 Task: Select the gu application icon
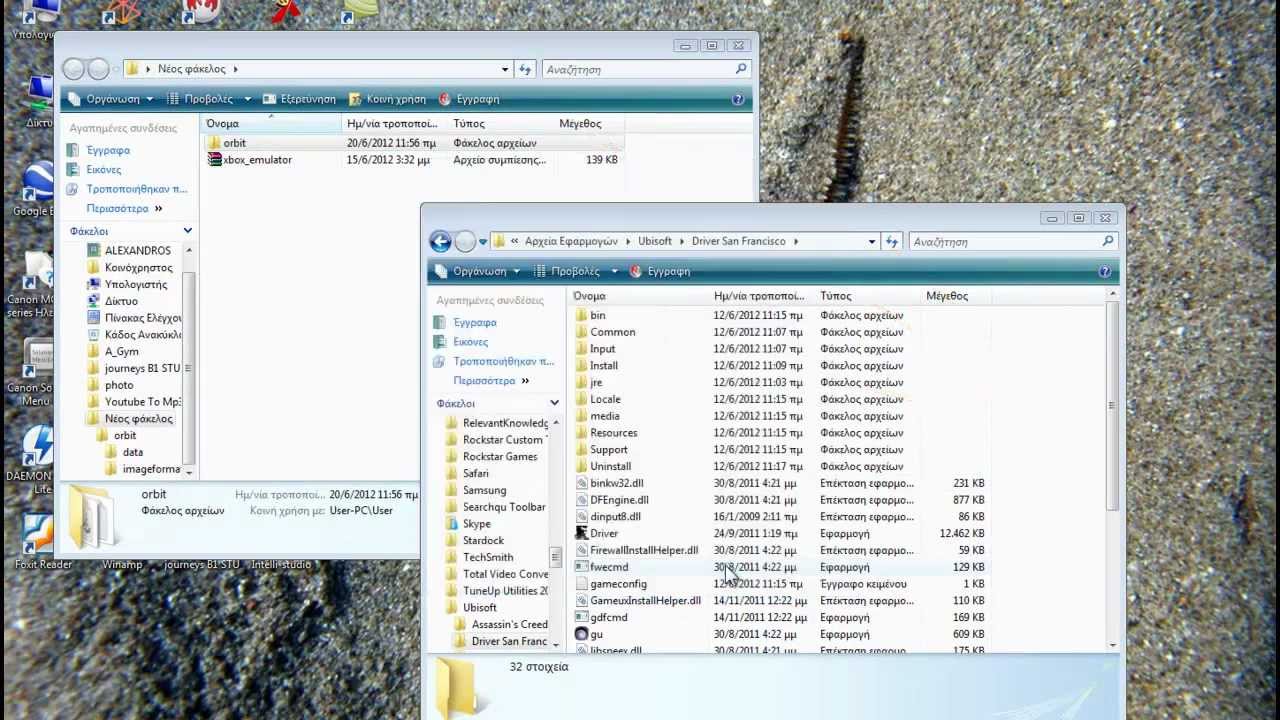(582, 634)
